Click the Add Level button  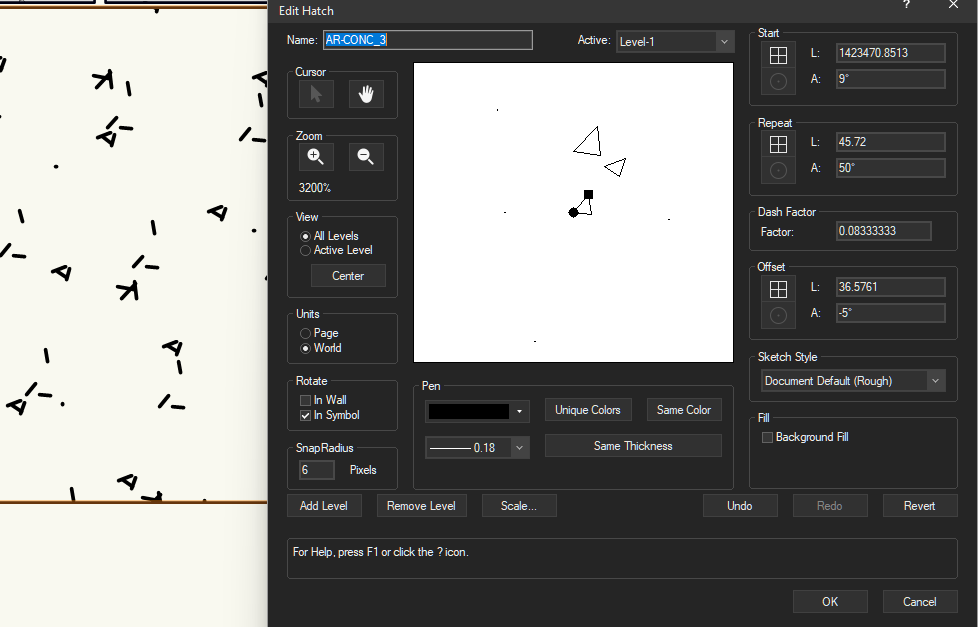tap(324, 506)
